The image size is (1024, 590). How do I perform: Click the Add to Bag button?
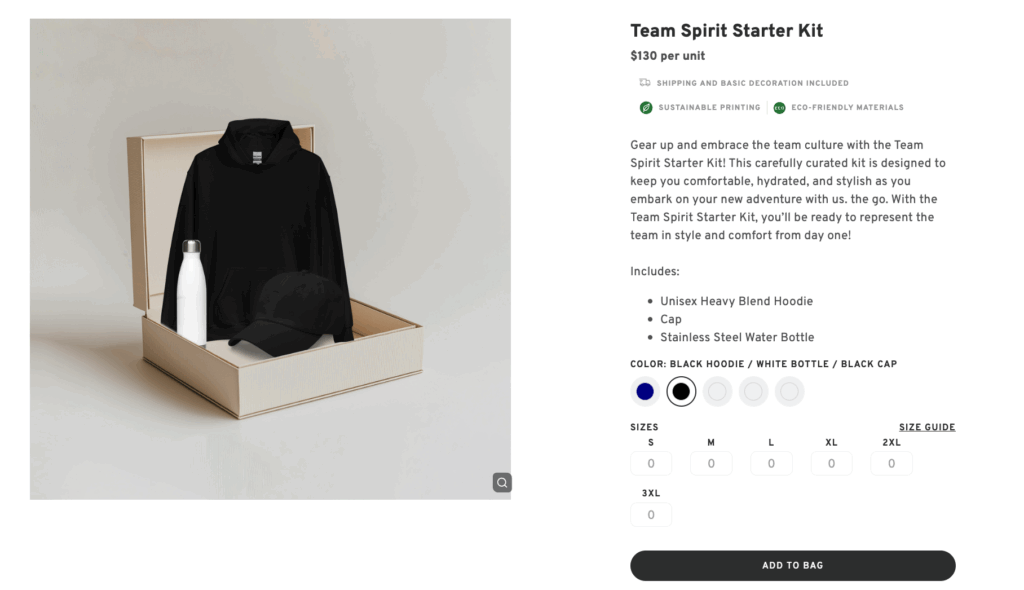[792, 565]
